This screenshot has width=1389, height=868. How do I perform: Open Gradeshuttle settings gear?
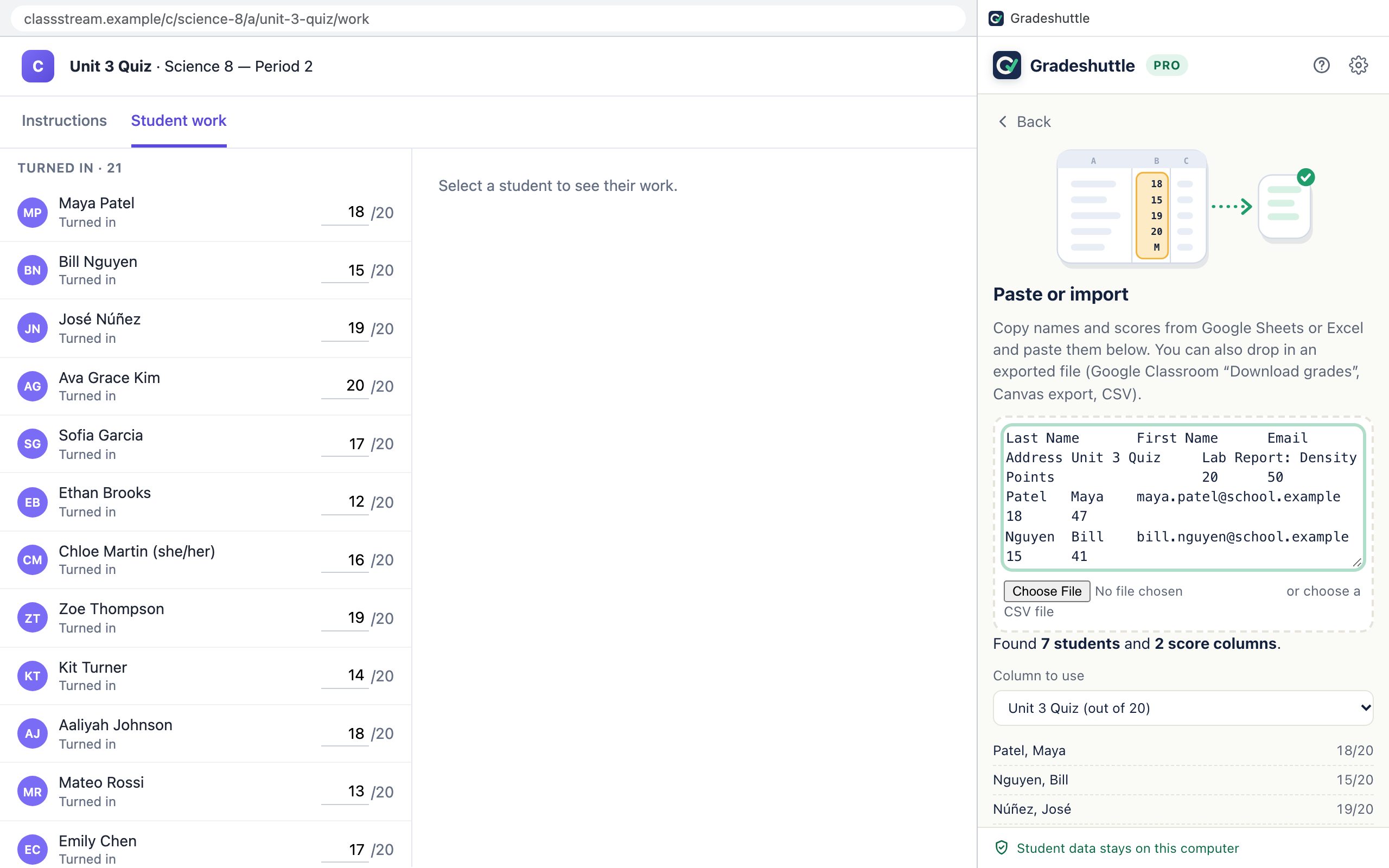click(x=1358, y=66)
